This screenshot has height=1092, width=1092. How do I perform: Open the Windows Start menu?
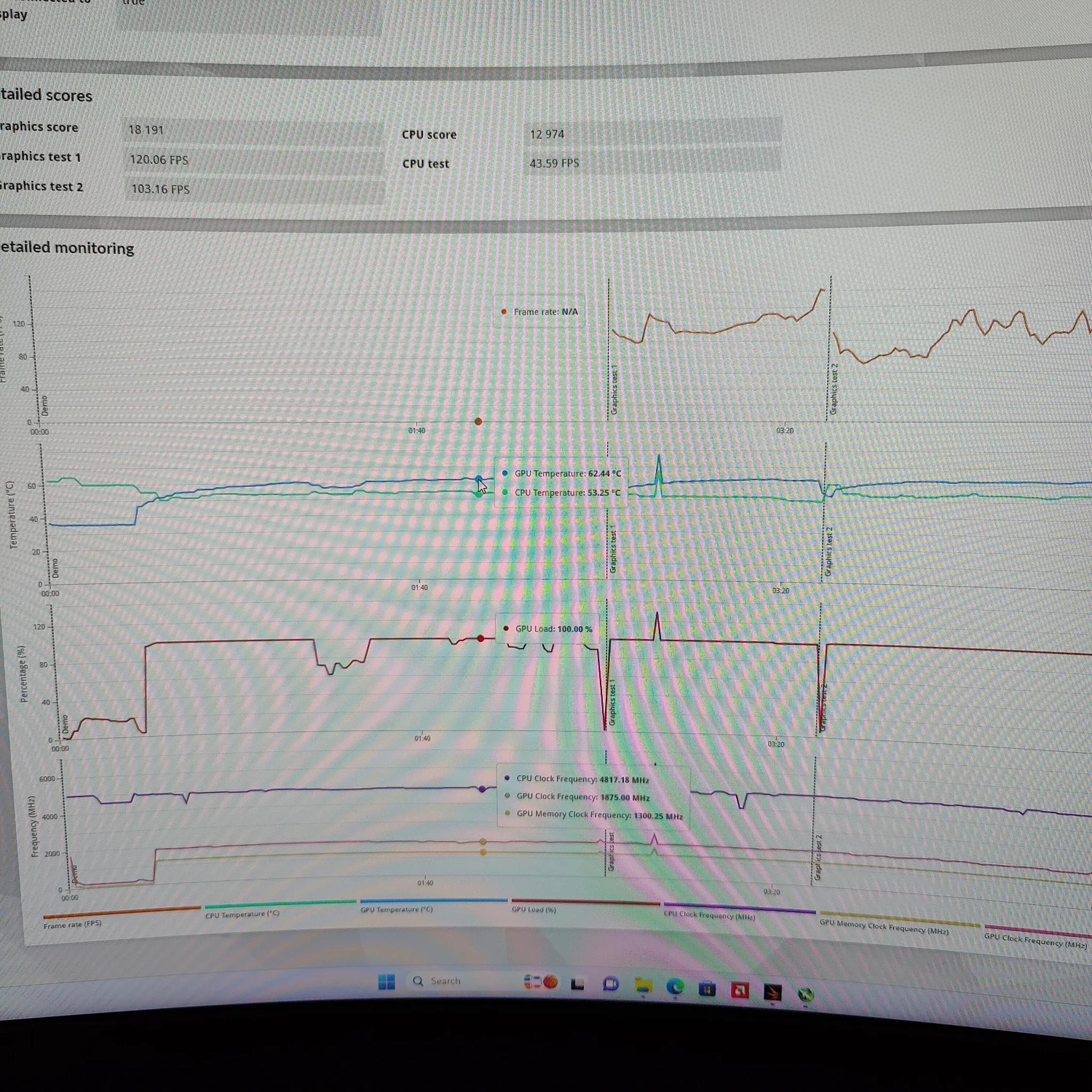click(387, 982)
